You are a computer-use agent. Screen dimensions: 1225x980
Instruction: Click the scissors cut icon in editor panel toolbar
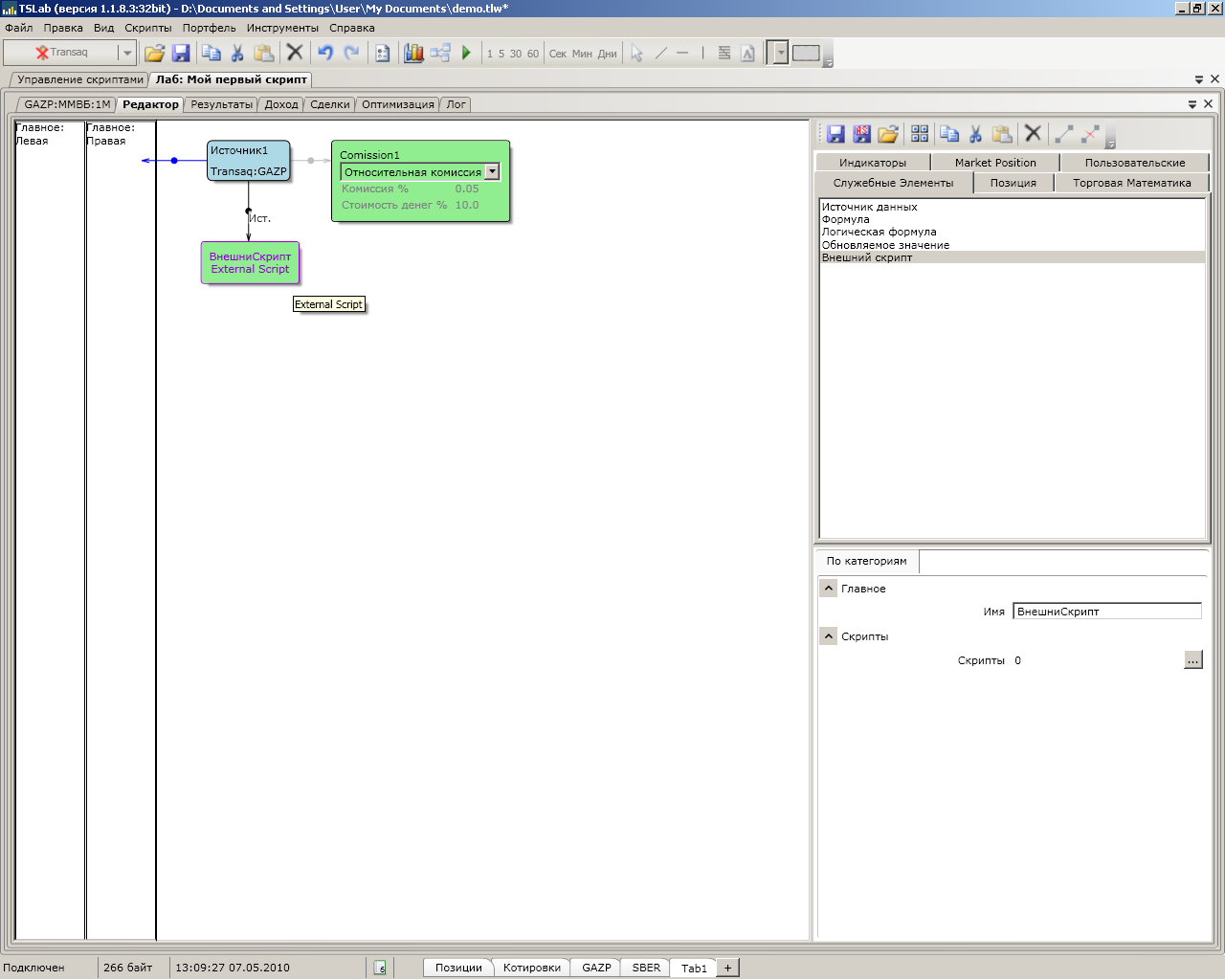(975, 134)
